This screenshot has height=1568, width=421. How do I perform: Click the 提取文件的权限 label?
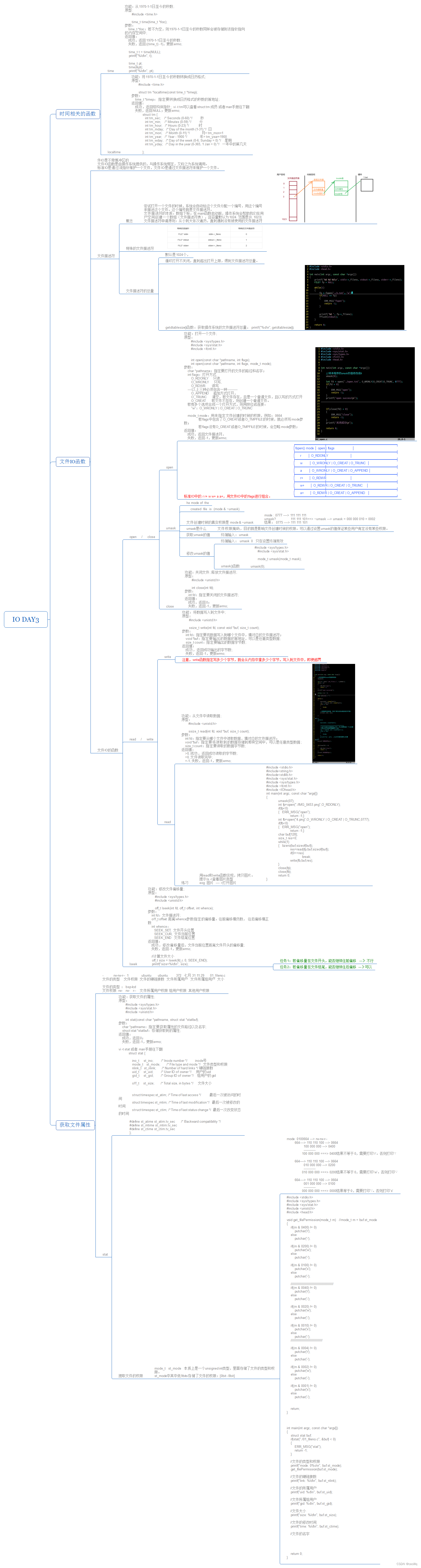pos(130,1376)
